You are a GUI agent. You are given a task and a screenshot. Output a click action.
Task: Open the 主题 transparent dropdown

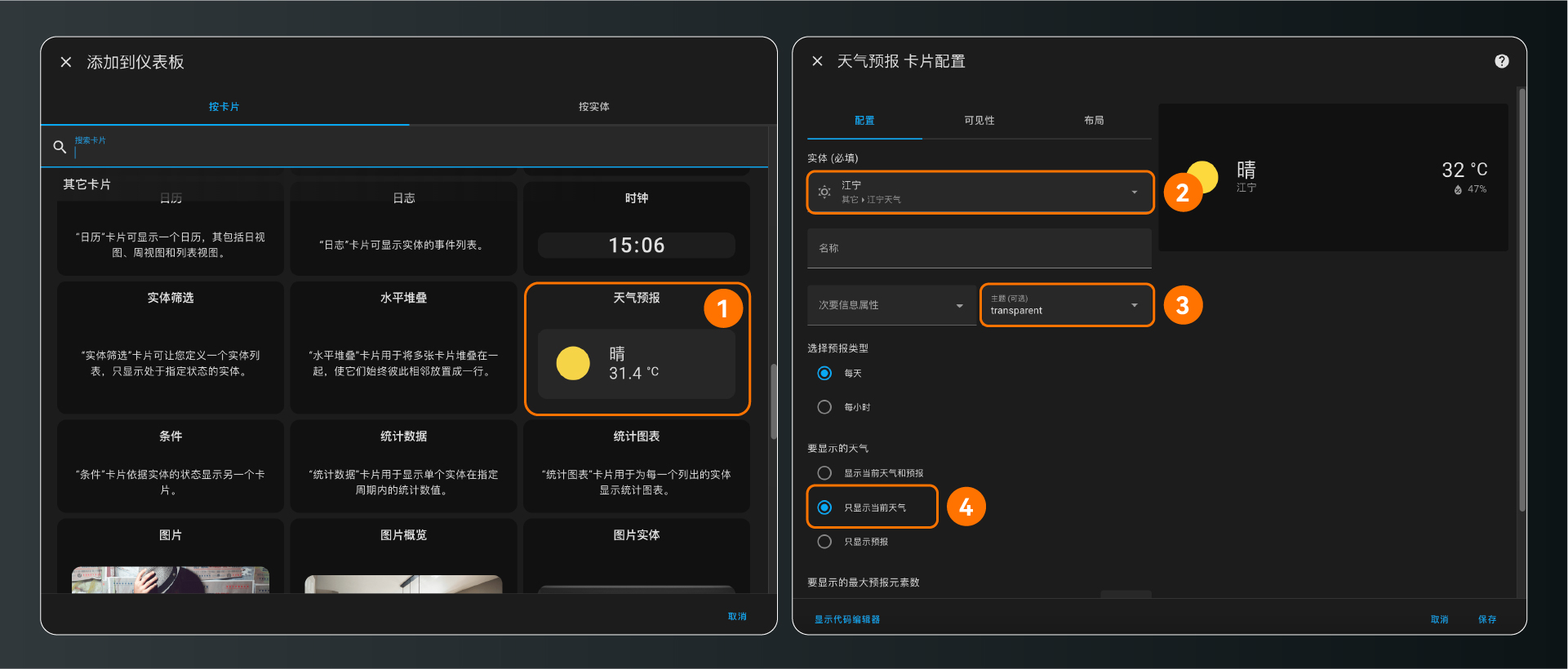point(1134,305)
